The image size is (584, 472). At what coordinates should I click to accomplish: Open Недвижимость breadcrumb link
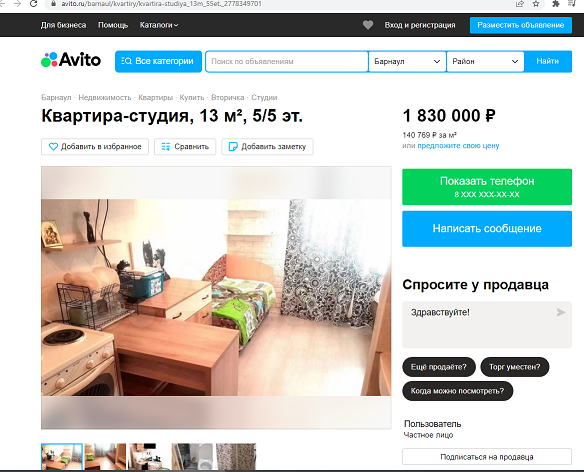pyautogui.click(x=105, y=98)
